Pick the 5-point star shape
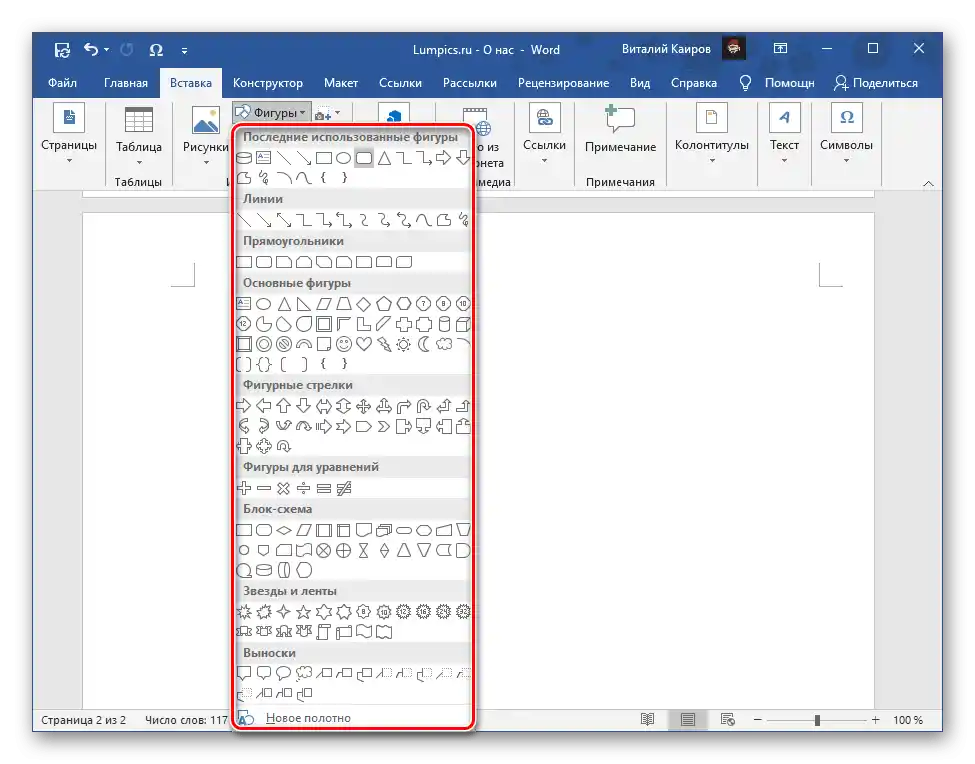 pyautogui.click(x=304, y=612)
